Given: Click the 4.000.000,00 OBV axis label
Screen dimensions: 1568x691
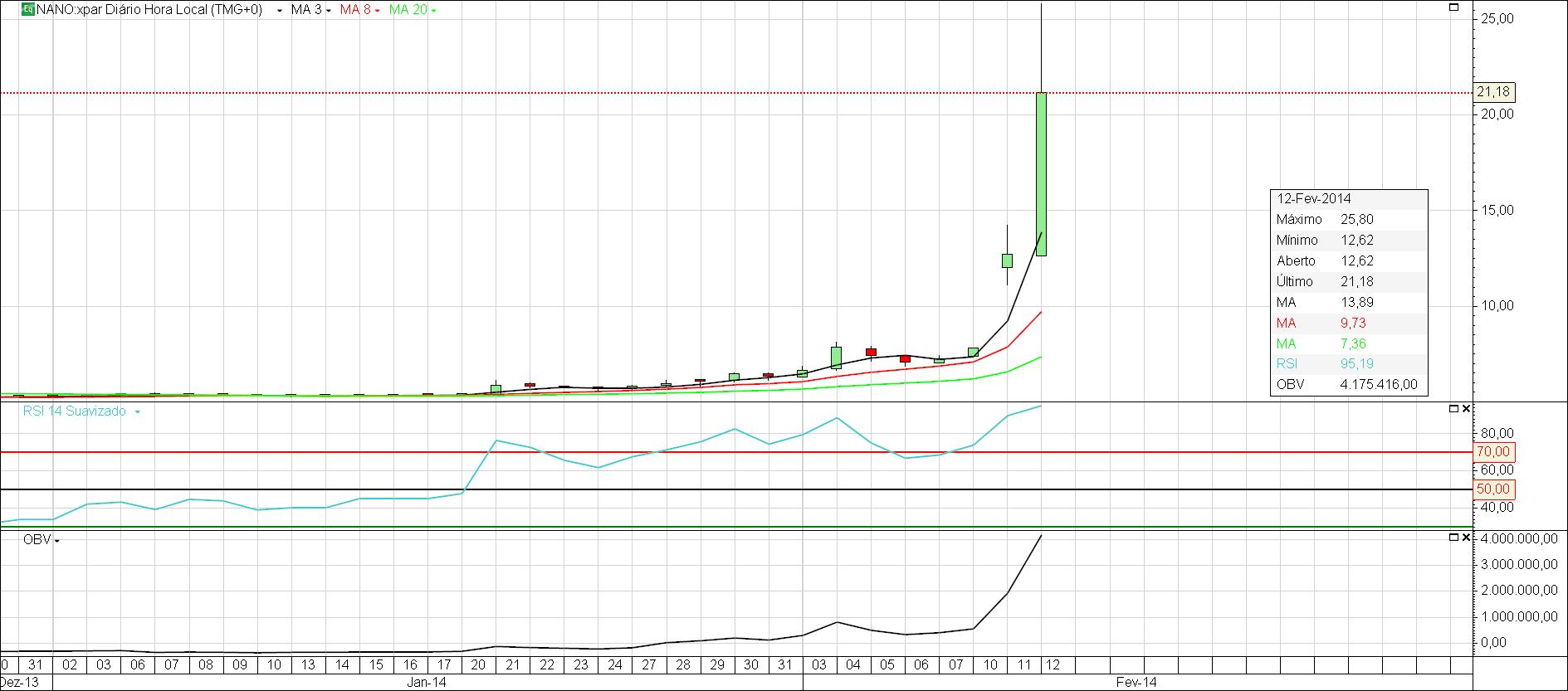Looking at the screenshot, I should (x=1517, y=539).
